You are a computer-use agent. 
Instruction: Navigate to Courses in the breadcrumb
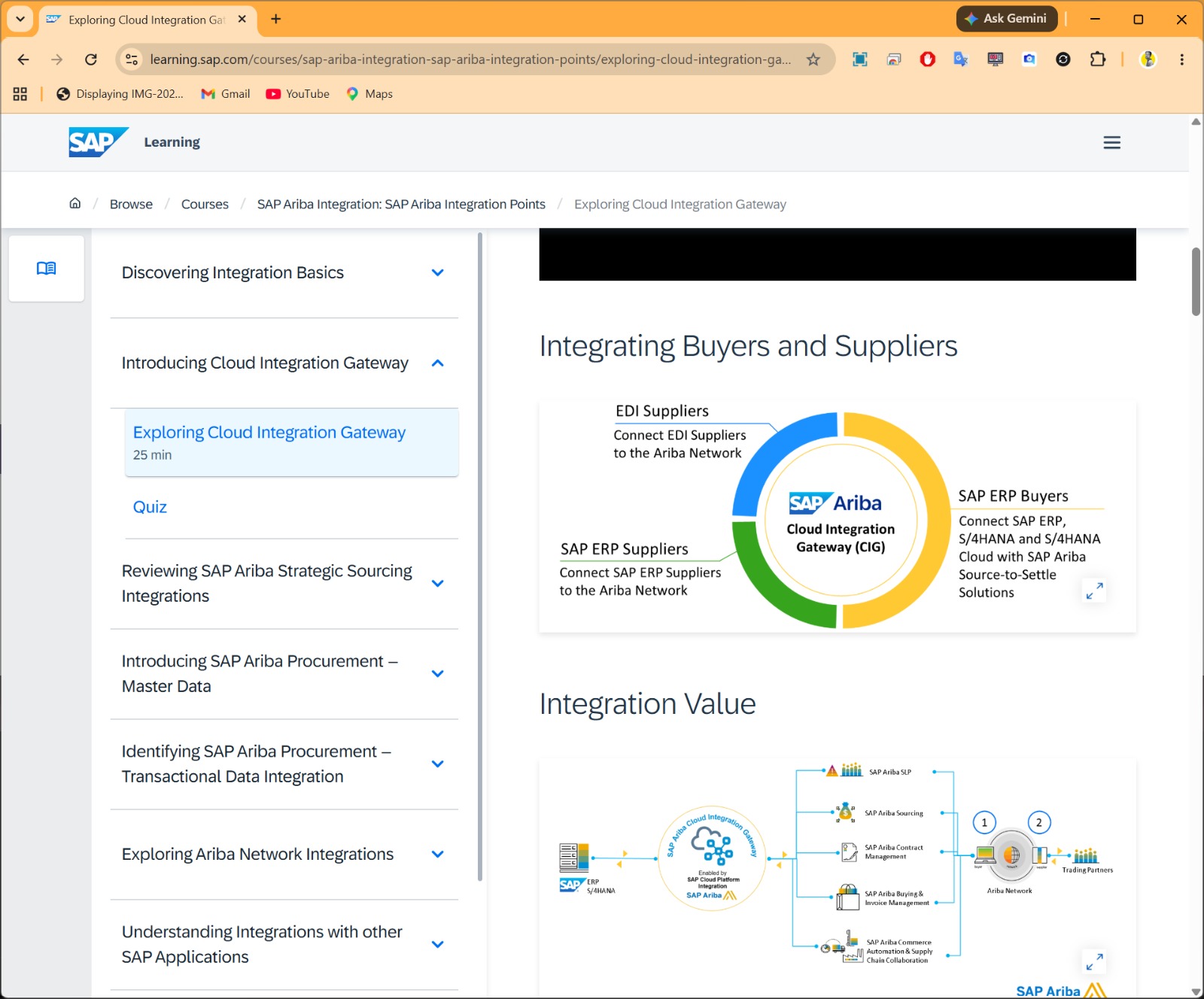(x=205, y=204)
